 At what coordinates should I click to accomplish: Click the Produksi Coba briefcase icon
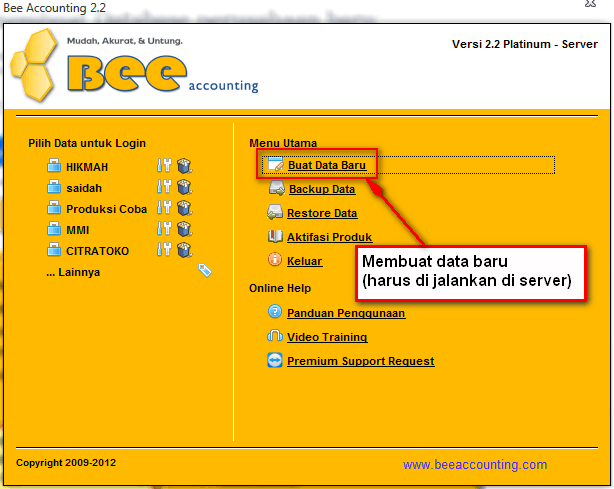[x=54, y=208]
